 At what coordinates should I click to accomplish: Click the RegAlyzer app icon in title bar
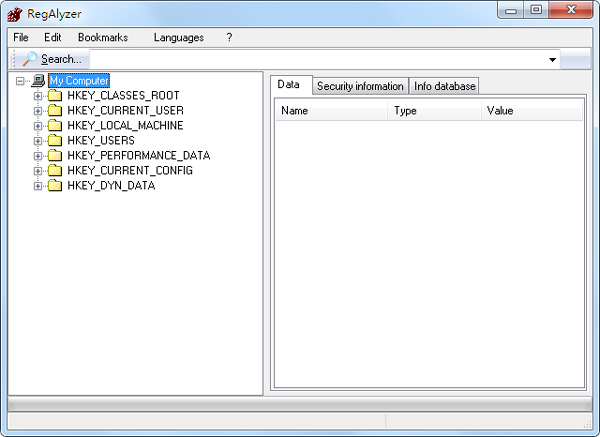point(15,14)
